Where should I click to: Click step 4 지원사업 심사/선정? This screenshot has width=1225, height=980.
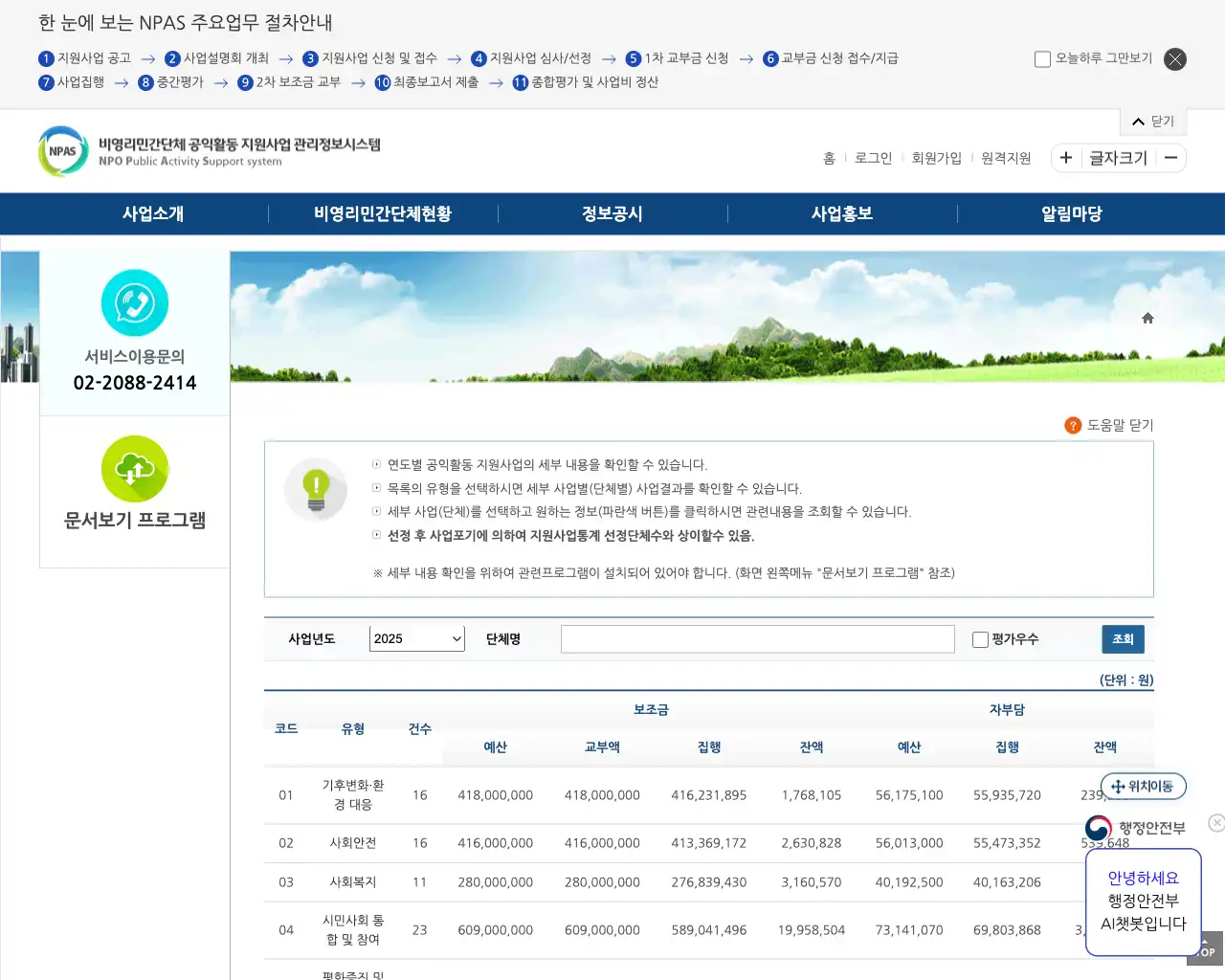531,58
